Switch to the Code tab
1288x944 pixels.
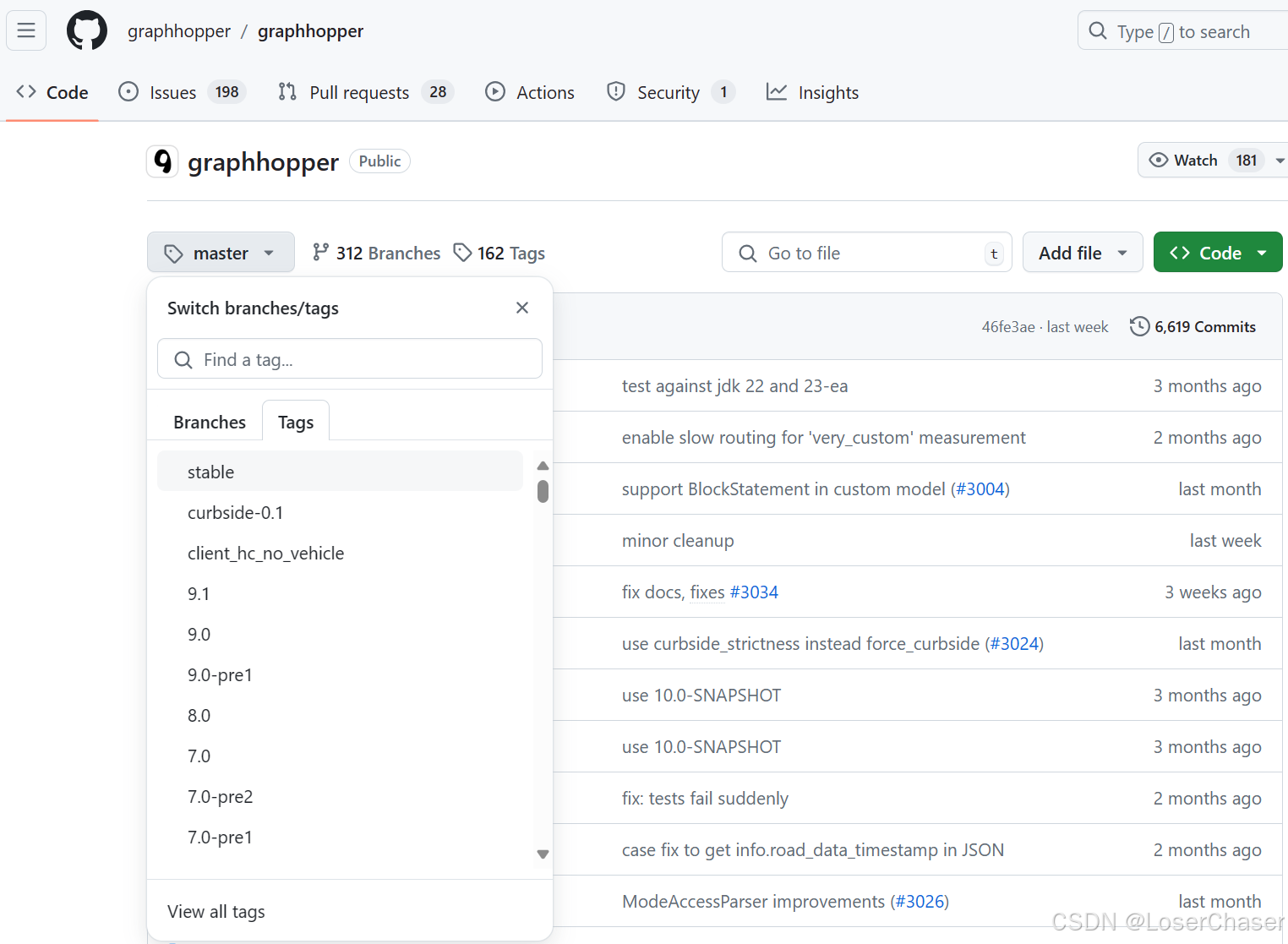[x=52, y=92]
